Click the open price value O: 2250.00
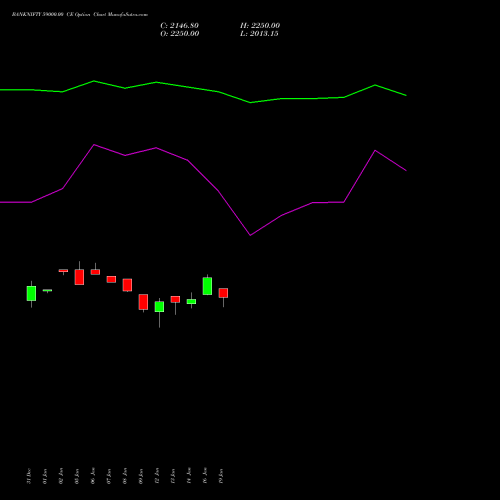Viewport: 500px width, 500px height. [x=180, y=34]
